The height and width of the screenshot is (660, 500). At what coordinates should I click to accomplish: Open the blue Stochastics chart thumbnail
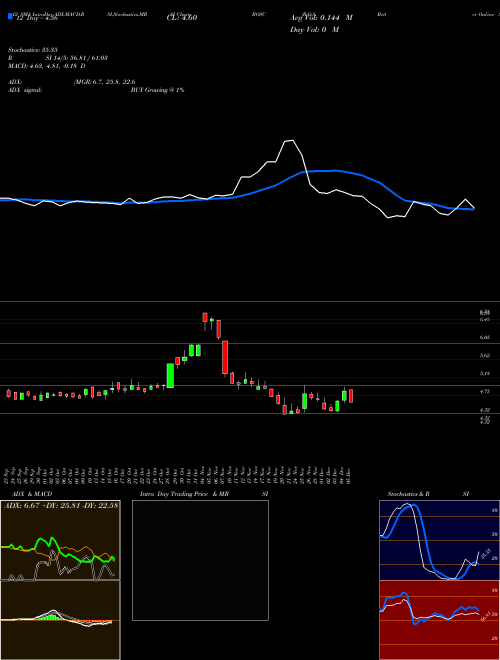(439, 540)
